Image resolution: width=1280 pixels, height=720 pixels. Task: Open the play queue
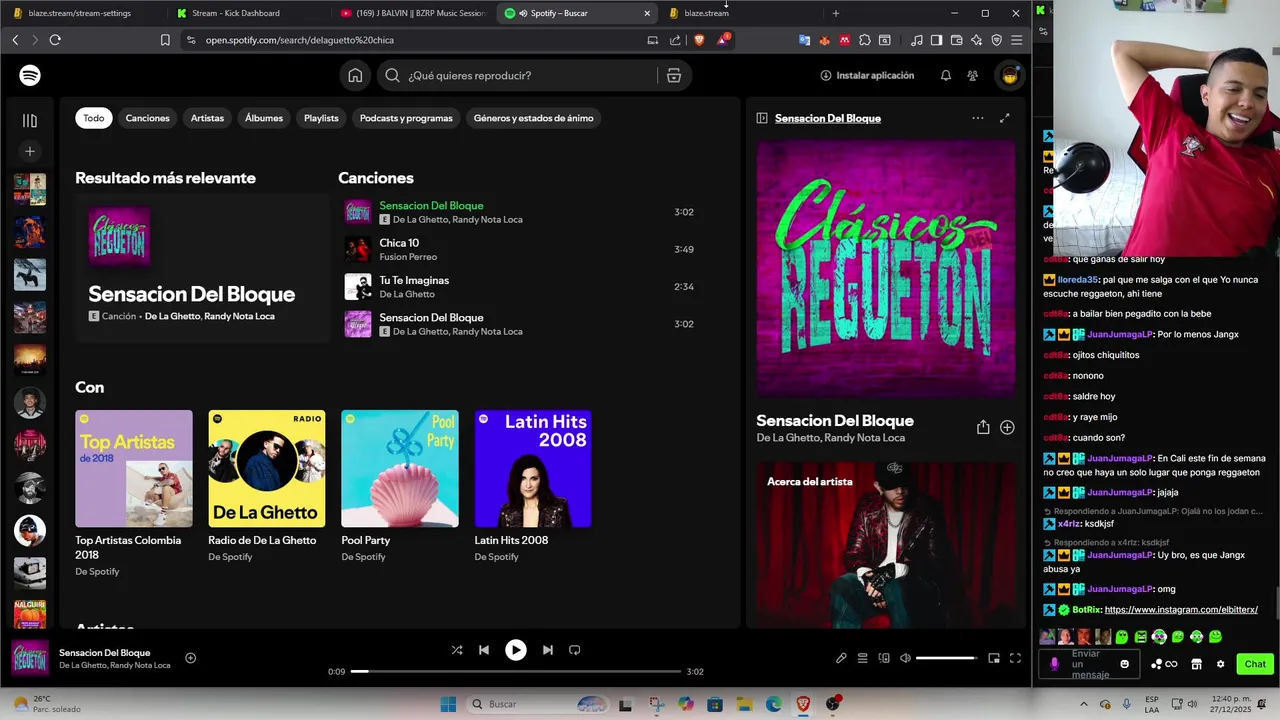tap(862, 658)
